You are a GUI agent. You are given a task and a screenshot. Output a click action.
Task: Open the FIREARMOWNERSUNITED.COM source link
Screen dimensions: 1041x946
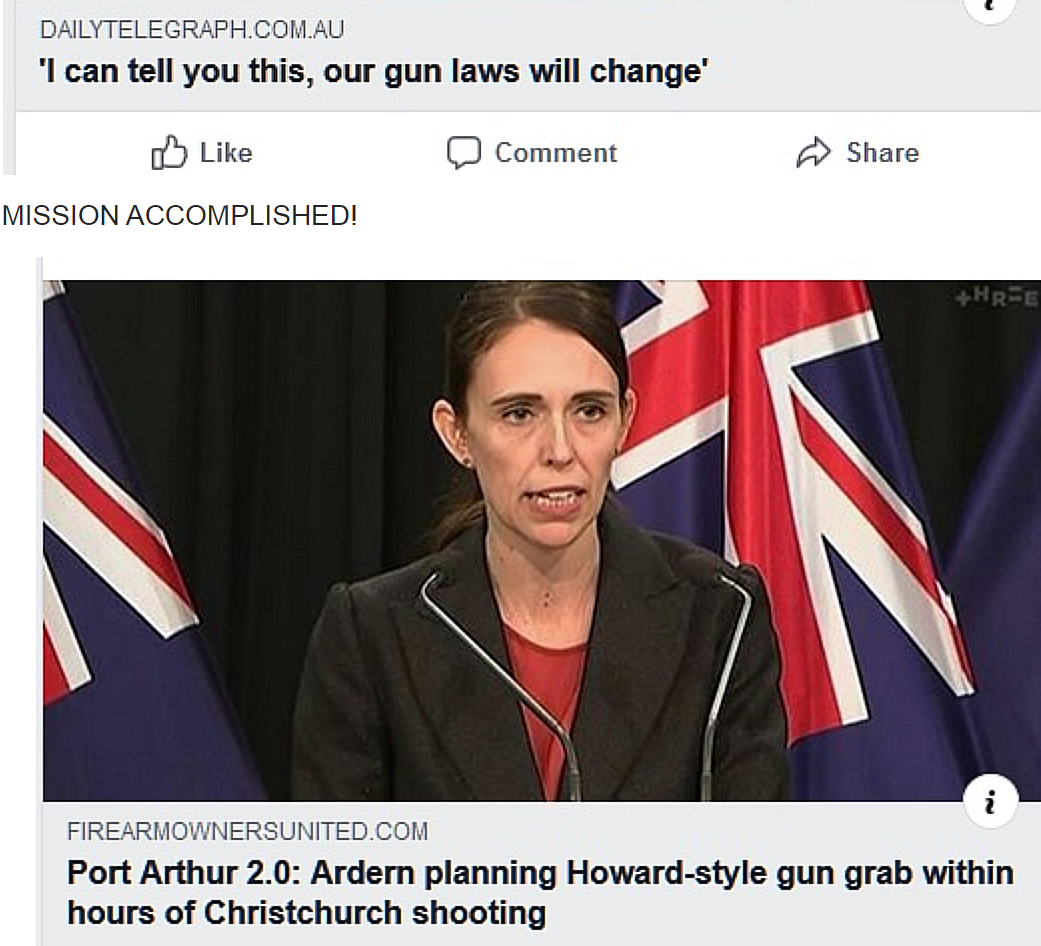tap(248, 831)
